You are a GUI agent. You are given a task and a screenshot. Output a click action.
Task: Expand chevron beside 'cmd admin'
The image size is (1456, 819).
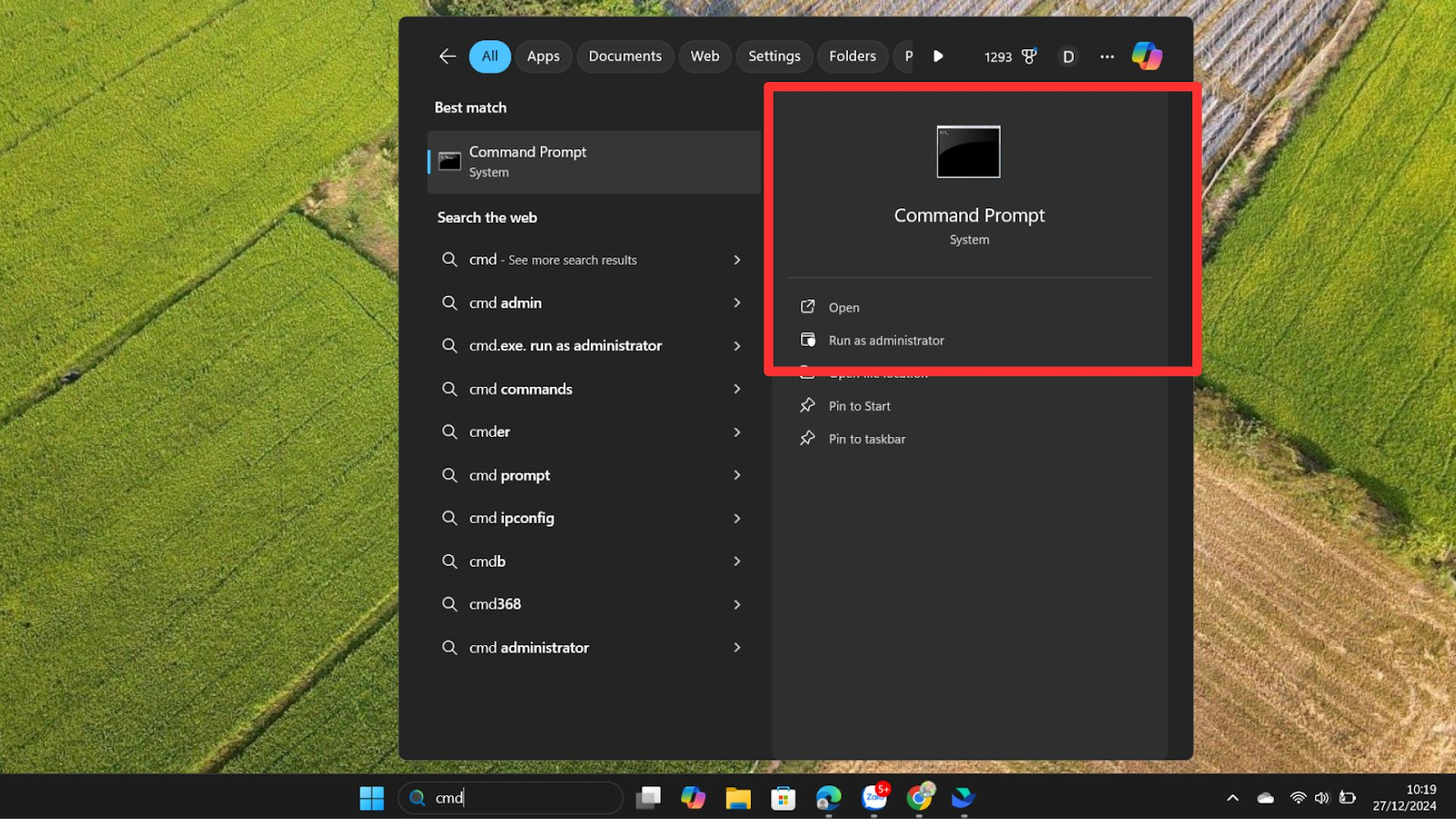click(737, 303)
